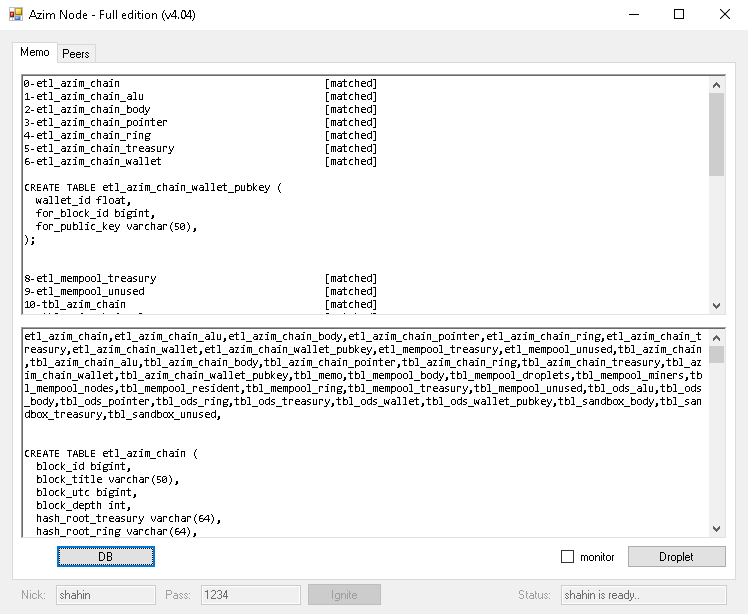Switch to the Peers tab
The width and height of the screenshot is (748, 614).
76,53
